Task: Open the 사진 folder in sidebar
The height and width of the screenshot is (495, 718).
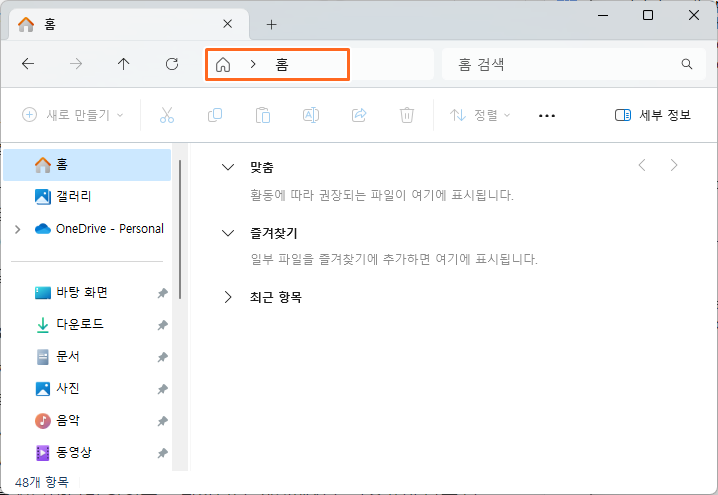Action: tap(87, 389)
